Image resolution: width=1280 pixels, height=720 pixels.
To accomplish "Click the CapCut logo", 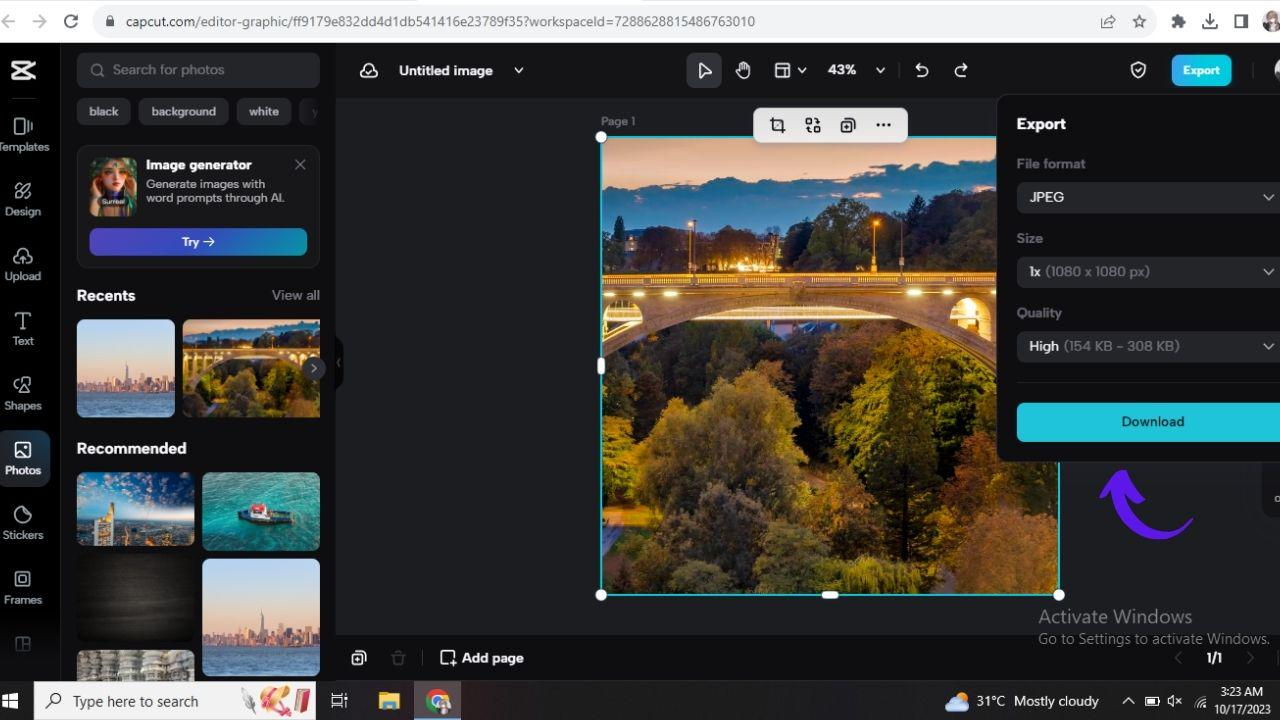I will tap(23, 70).
